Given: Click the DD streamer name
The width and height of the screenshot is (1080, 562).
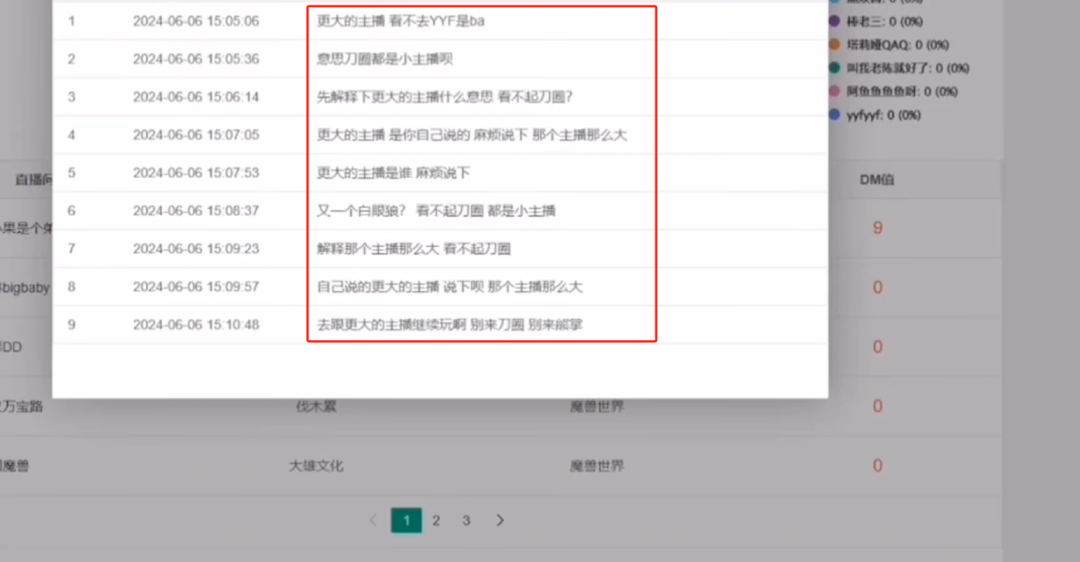Looking at the screenshot, I should coord(11,346).
